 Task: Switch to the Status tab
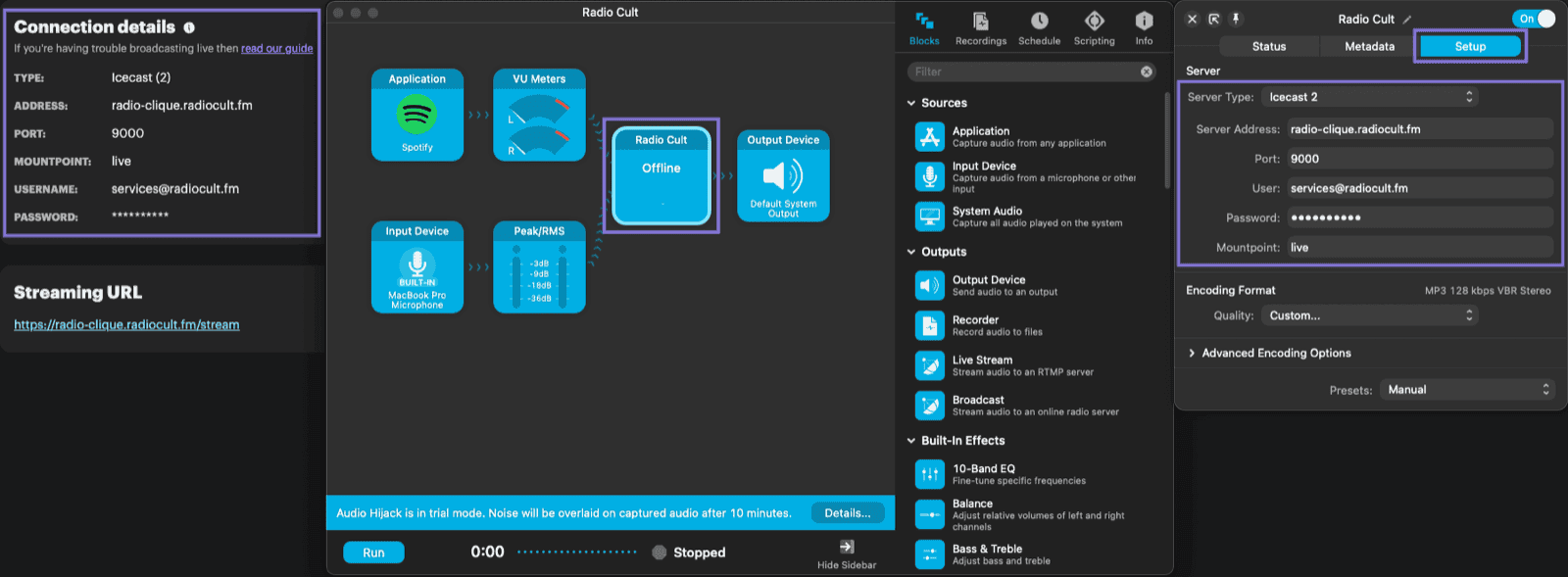[1269, 46]
